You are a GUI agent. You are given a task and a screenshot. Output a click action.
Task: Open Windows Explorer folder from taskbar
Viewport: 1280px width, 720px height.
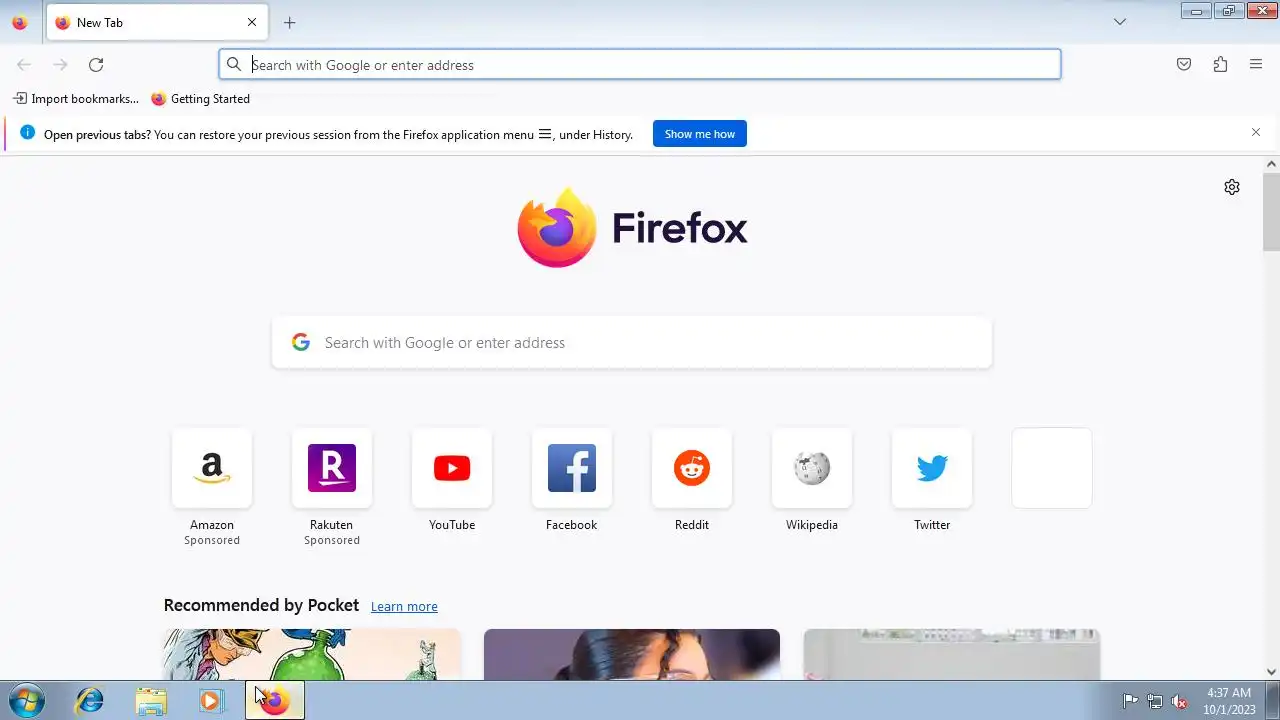[151, 701]
